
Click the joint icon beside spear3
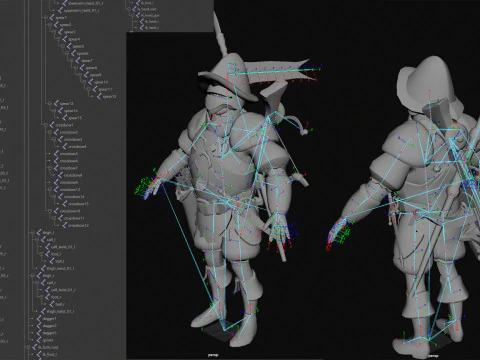pyautogui.click(x=60, y=32)
